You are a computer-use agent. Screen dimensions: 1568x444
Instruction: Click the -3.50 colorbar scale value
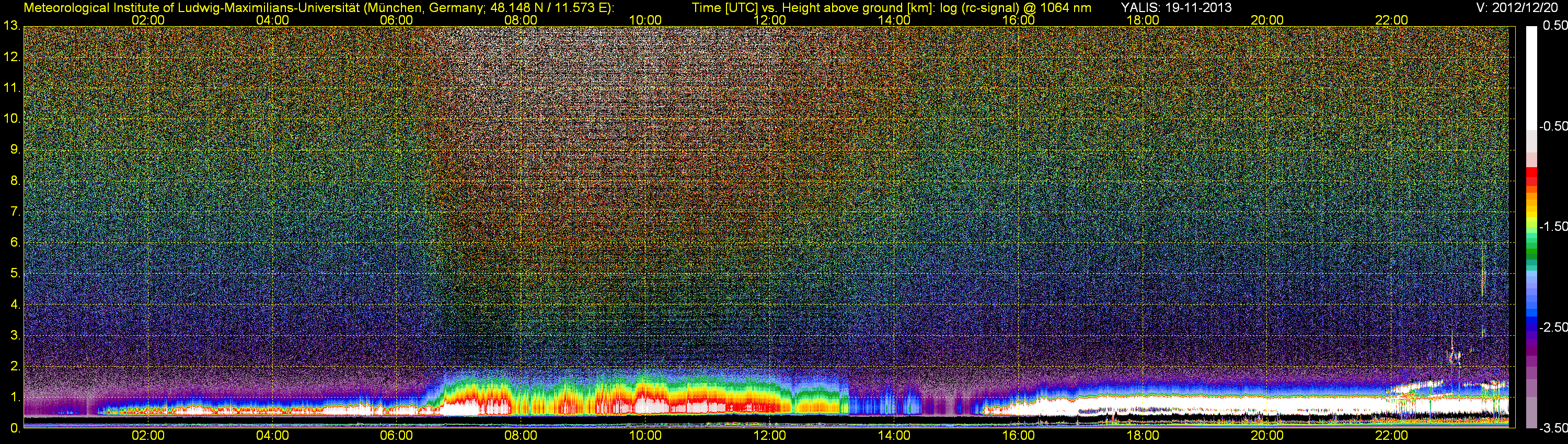click(x=1553, y=428)
